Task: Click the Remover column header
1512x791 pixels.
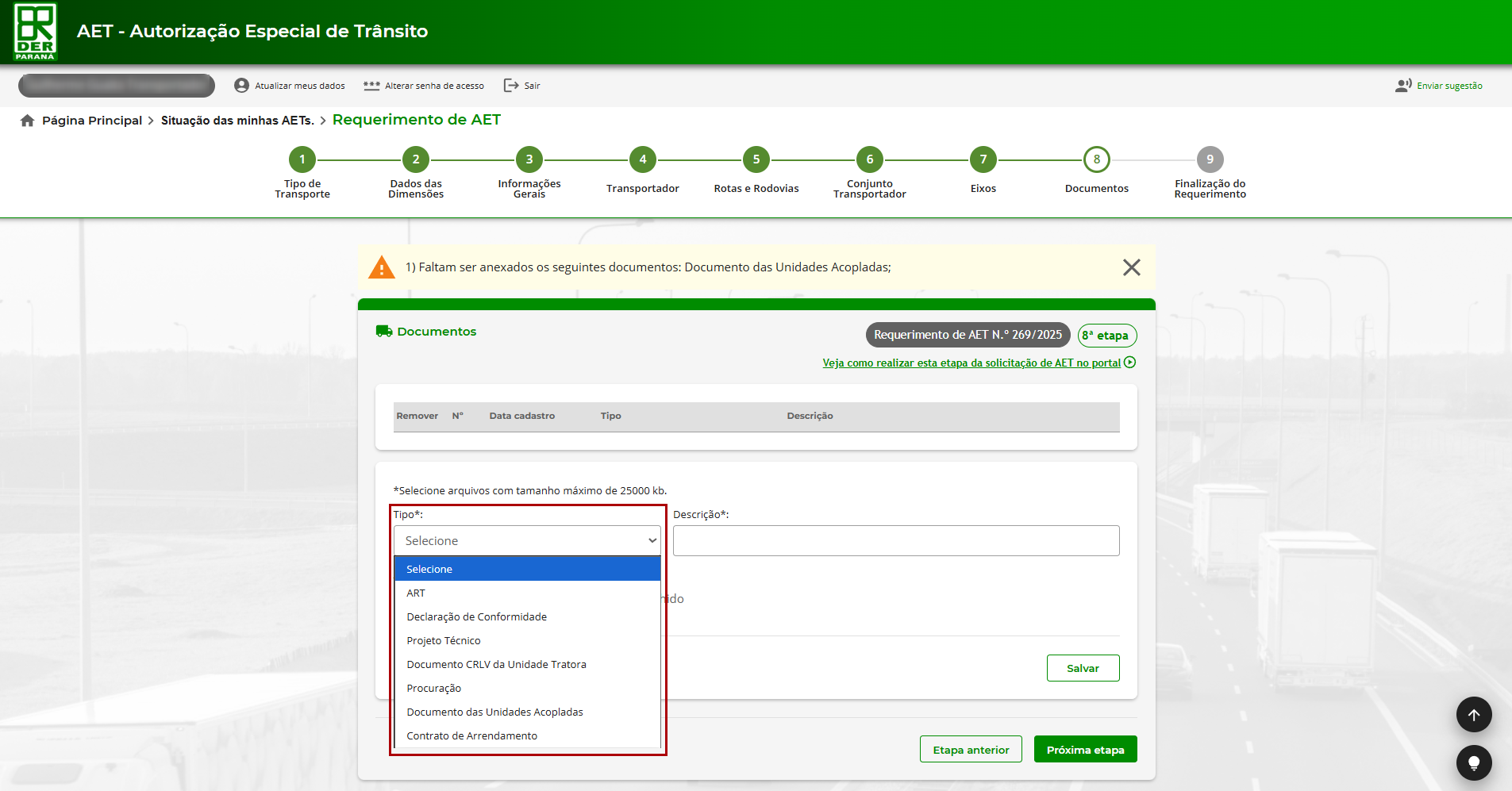Action: coord(417,416)
